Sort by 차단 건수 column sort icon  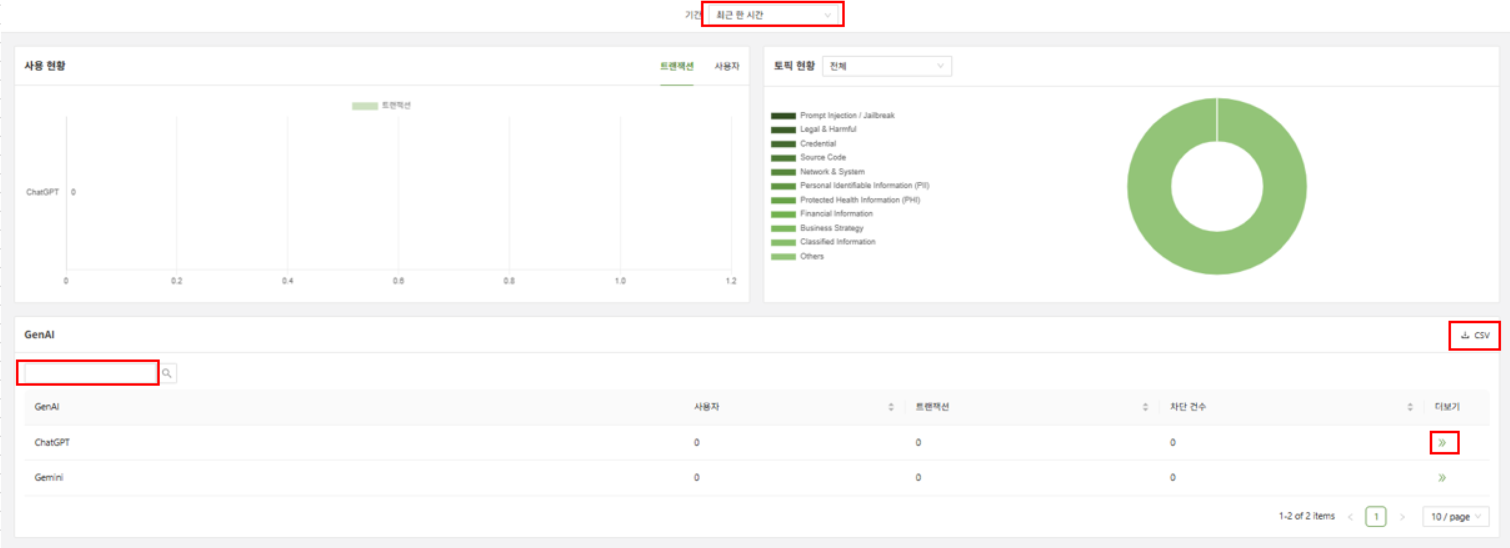coord(1407,407)
